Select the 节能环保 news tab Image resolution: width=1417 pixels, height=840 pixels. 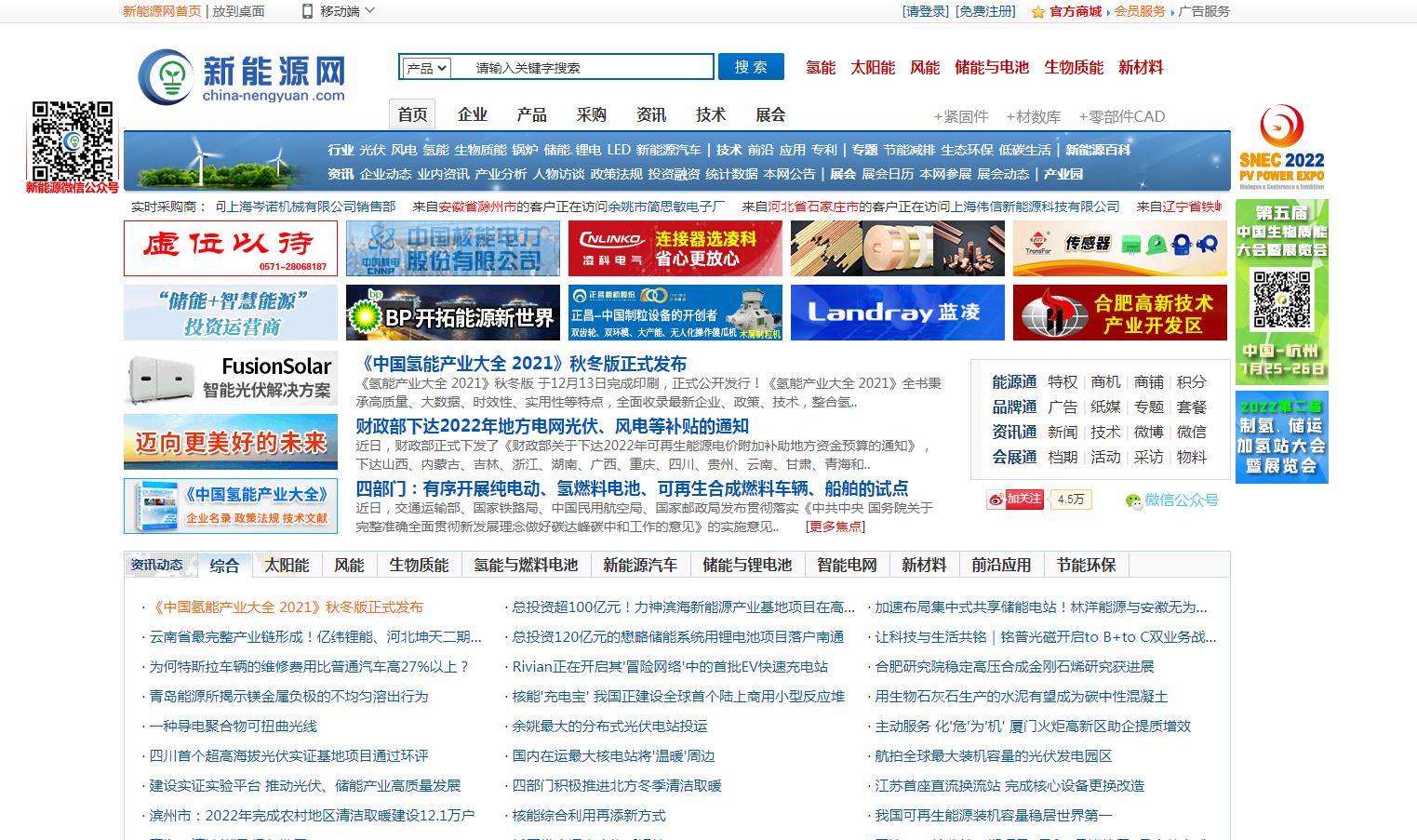(x=1086, y=565)
